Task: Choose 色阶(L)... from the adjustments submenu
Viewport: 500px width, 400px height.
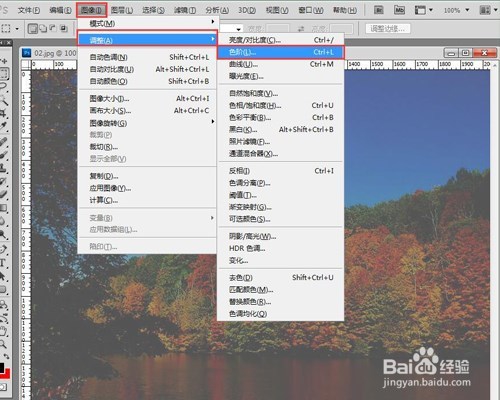Action: (281, 52)
